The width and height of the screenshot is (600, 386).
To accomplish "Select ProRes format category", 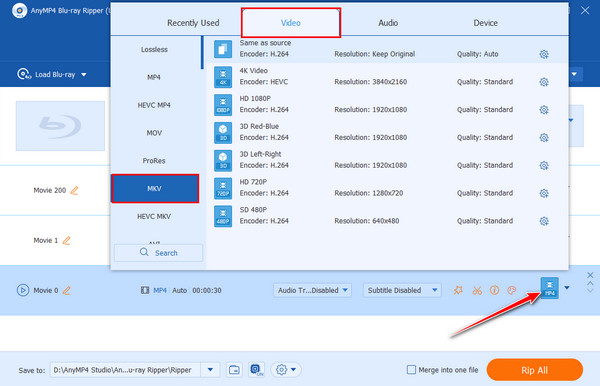I will (154, 161).
